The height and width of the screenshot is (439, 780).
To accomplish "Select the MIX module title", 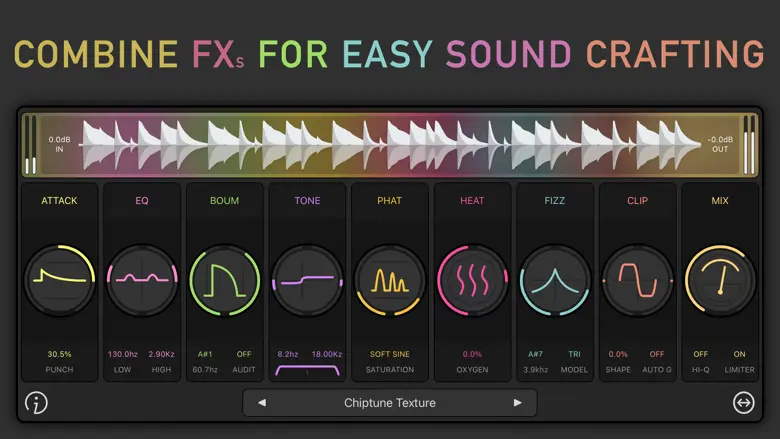I will click(720, 200).
